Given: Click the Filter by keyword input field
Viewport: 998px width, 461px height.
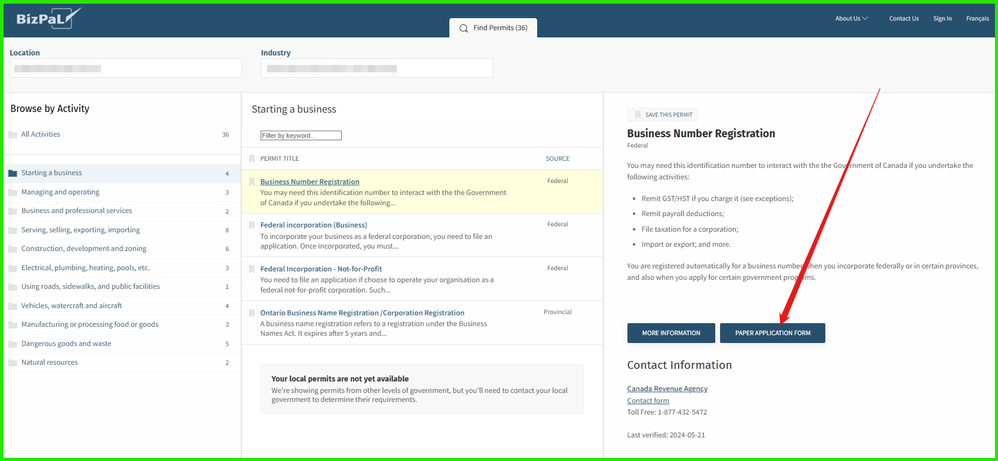Looking at the screenshot, I should point(301,135).
